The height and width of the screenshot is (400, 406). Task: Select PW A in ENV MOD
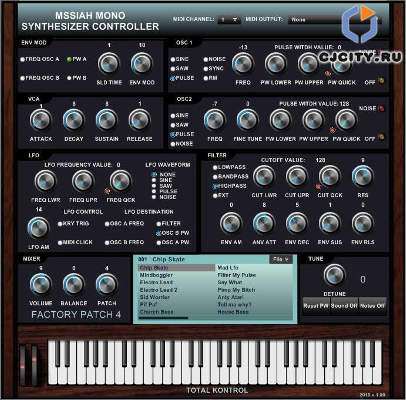click(x=77, y=59)
